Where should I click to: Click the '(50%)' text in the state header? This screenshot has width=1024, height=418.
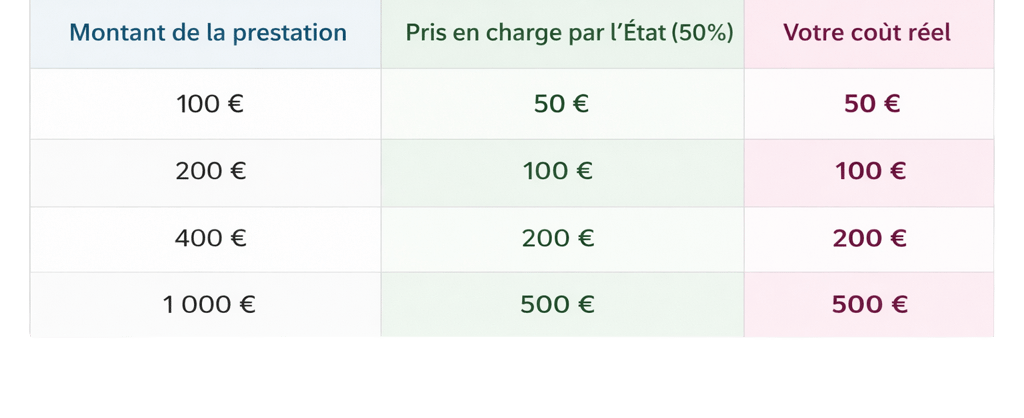tap(703, 33)
